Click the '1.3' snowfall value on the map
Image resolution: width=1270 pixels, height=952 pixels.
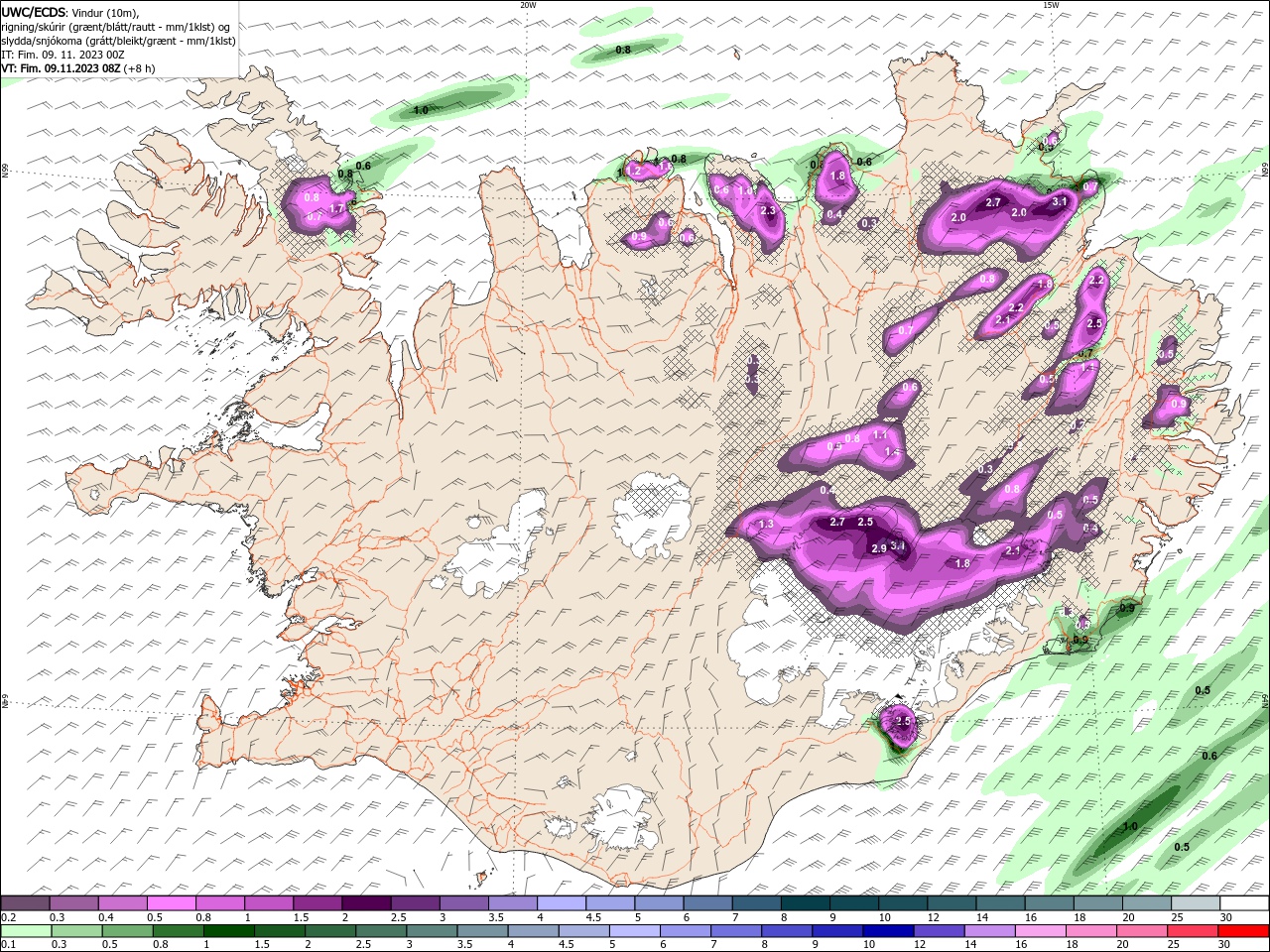point(765,525)
